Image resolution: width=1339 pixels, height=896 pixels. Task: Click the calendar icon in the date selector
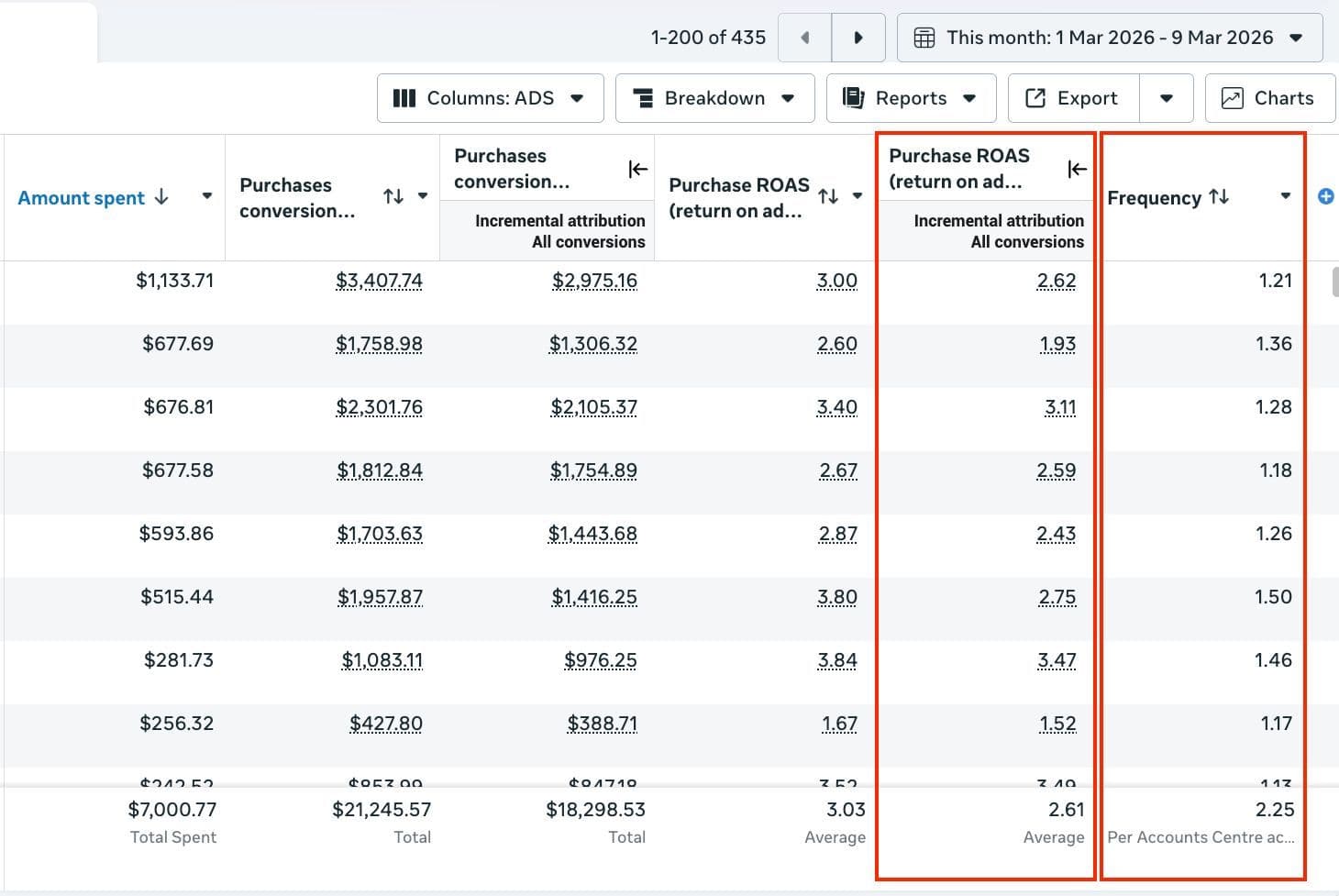click(924, 38)
